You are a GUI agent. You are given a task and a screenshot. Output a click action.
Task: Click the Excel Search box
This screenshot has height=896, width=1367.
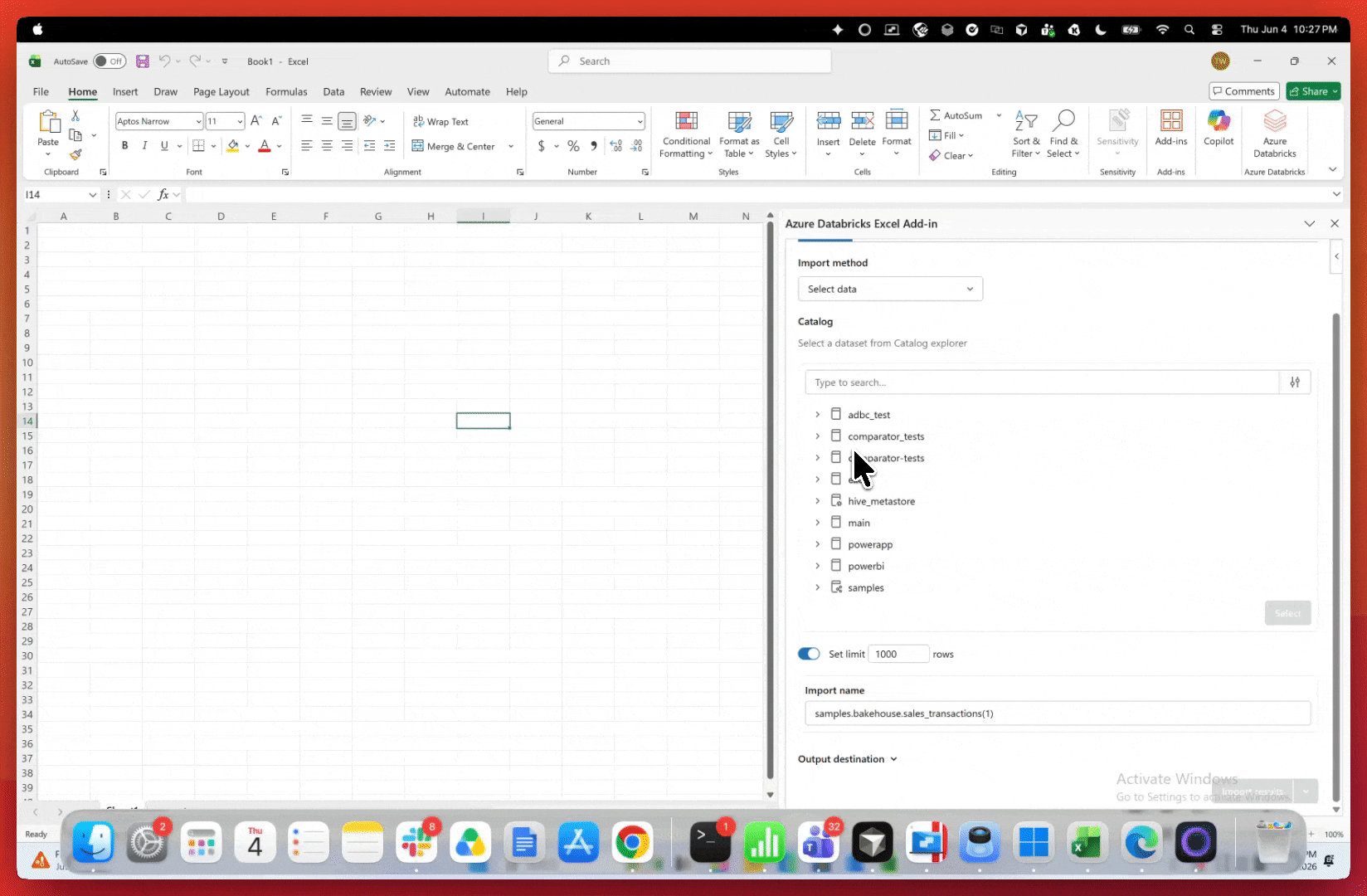pos(689,61)
